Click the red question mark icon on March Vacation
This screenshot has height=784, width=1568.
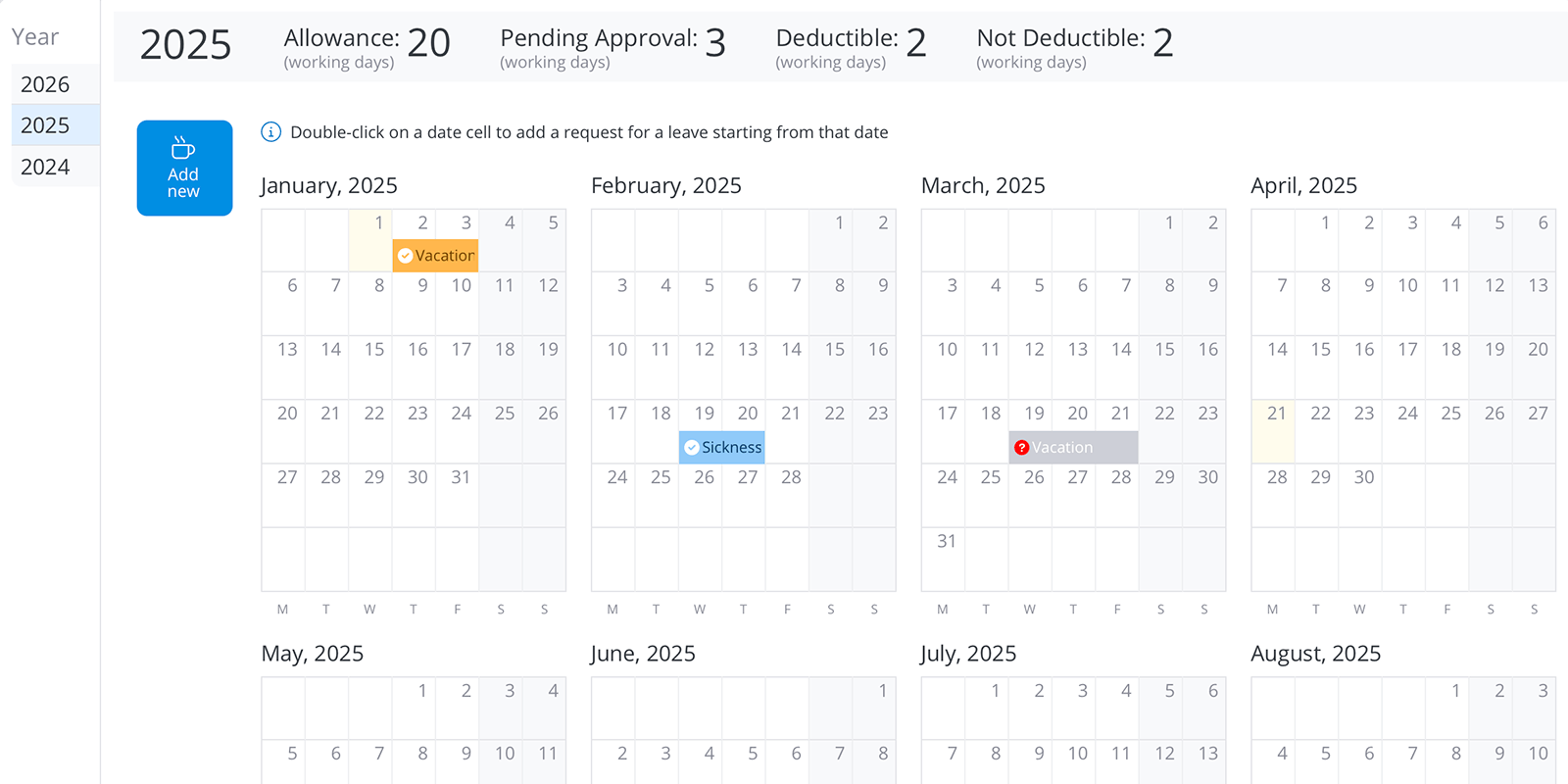click(1021, 448)
